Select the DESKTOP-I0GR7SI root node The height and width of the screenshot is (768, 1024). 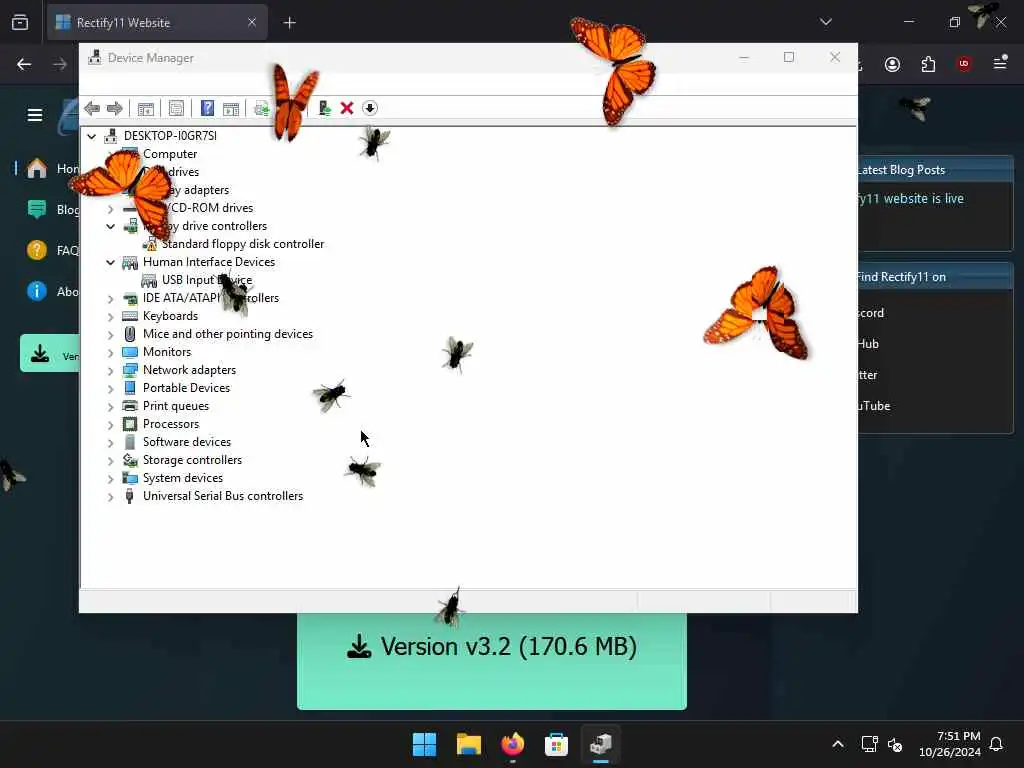170,136
